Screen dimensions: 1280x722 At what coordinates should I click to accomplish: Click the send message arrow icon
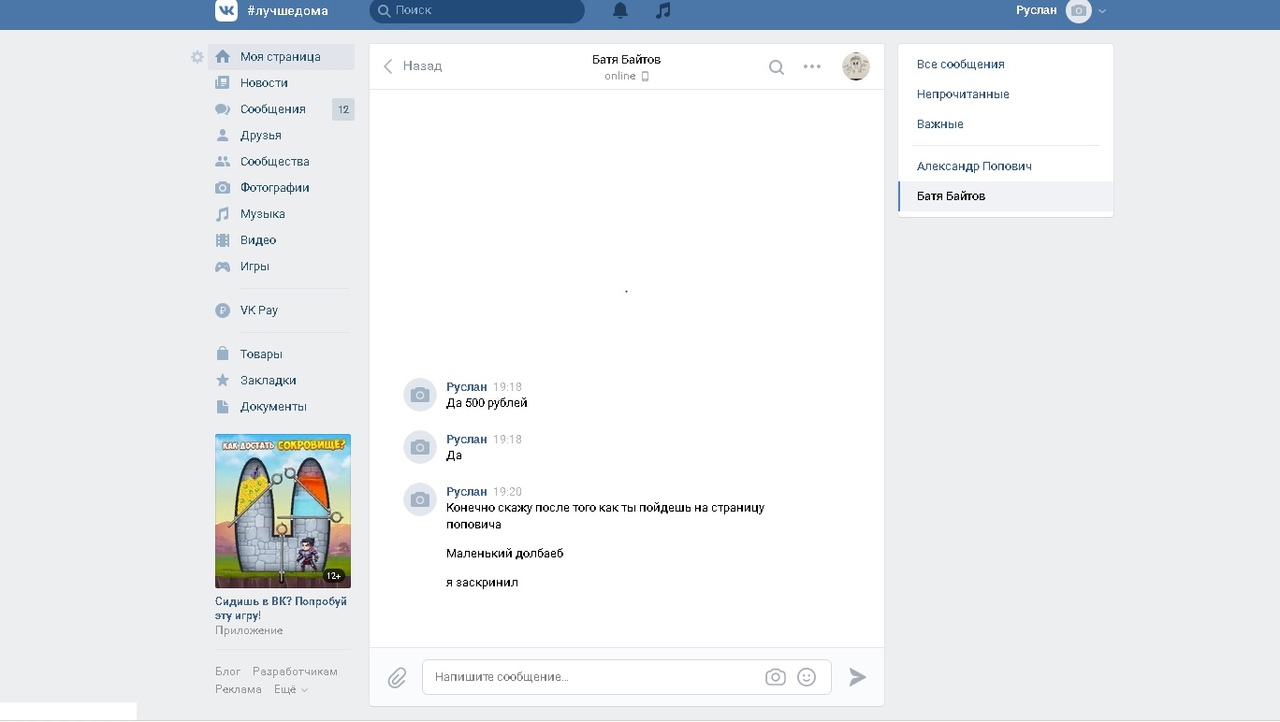tap(857, 677)
